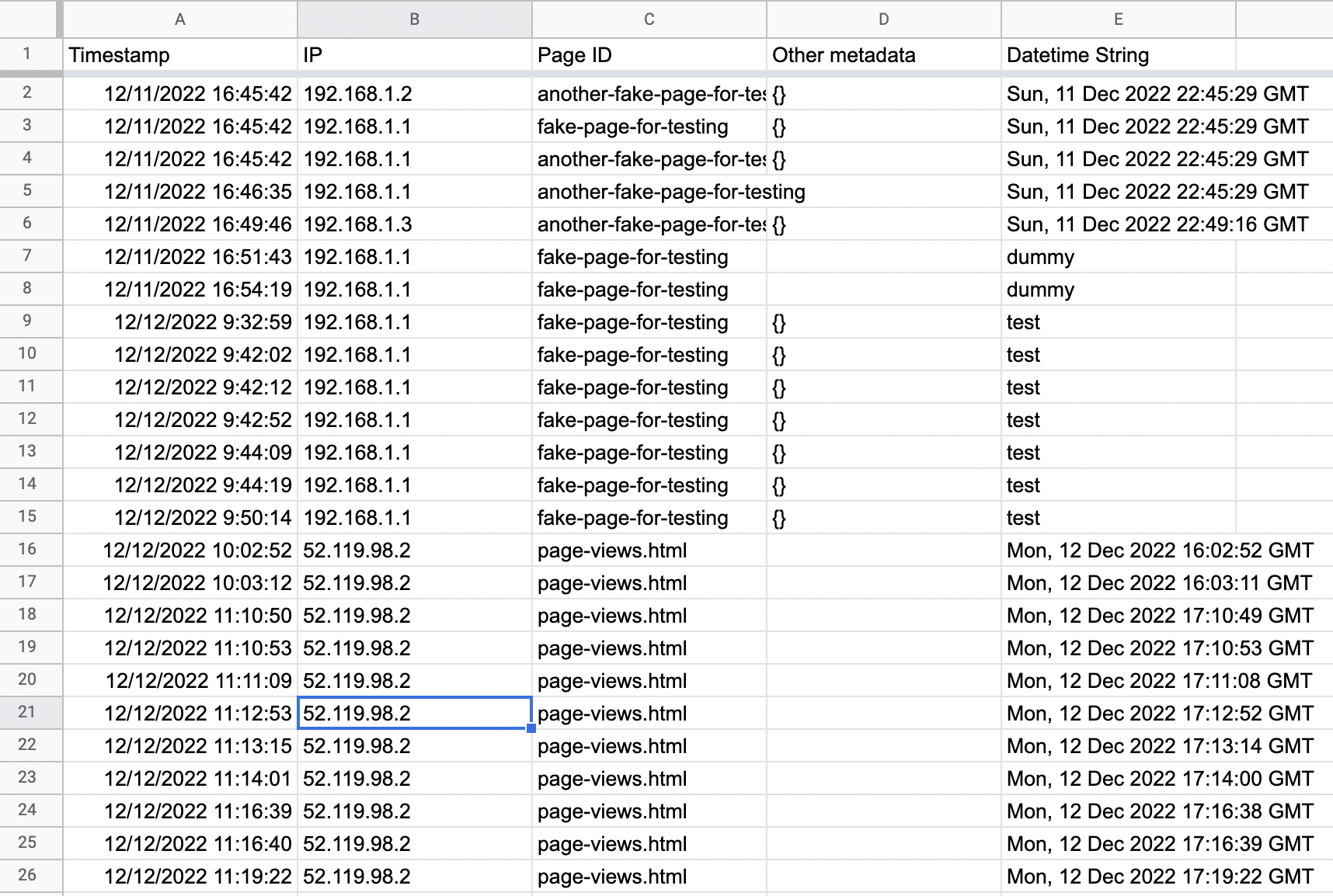
Task: Select column B header
Action: 415,19
